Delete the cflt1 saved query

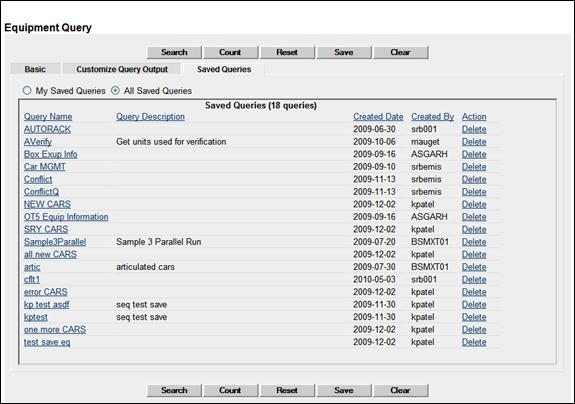click(474, 279)
